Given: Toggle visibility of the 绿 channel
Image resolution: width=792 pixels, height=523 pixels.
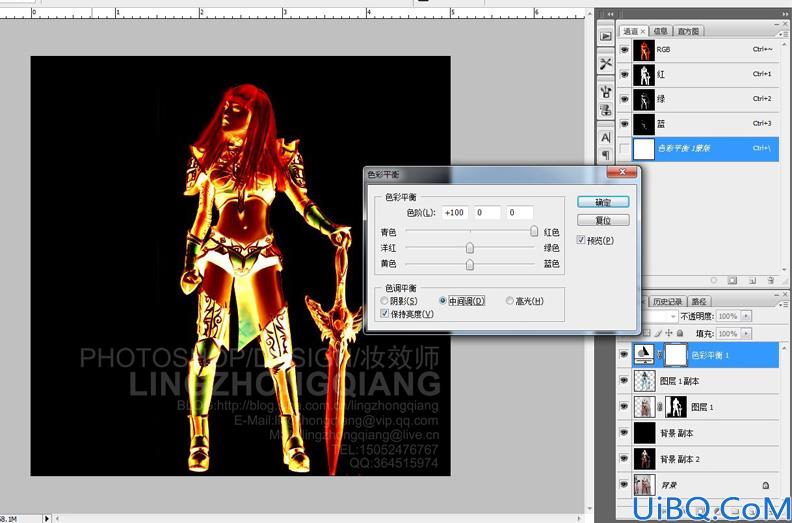Looking at the screenshot, I should click(x=625, y=99).
